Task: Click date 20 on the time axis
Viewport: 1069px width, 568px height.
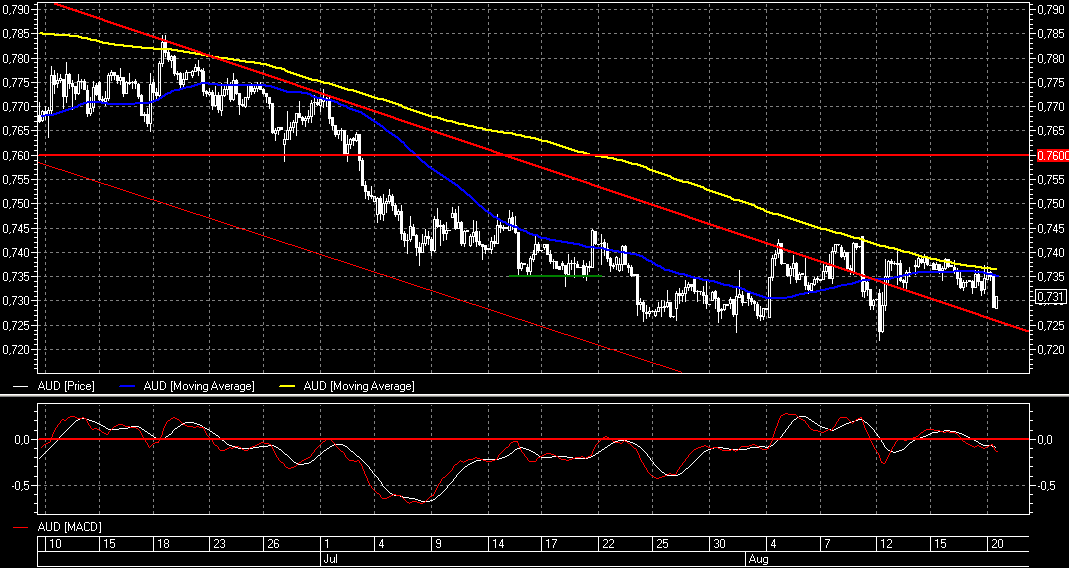Action: click(x=996, y=543)
